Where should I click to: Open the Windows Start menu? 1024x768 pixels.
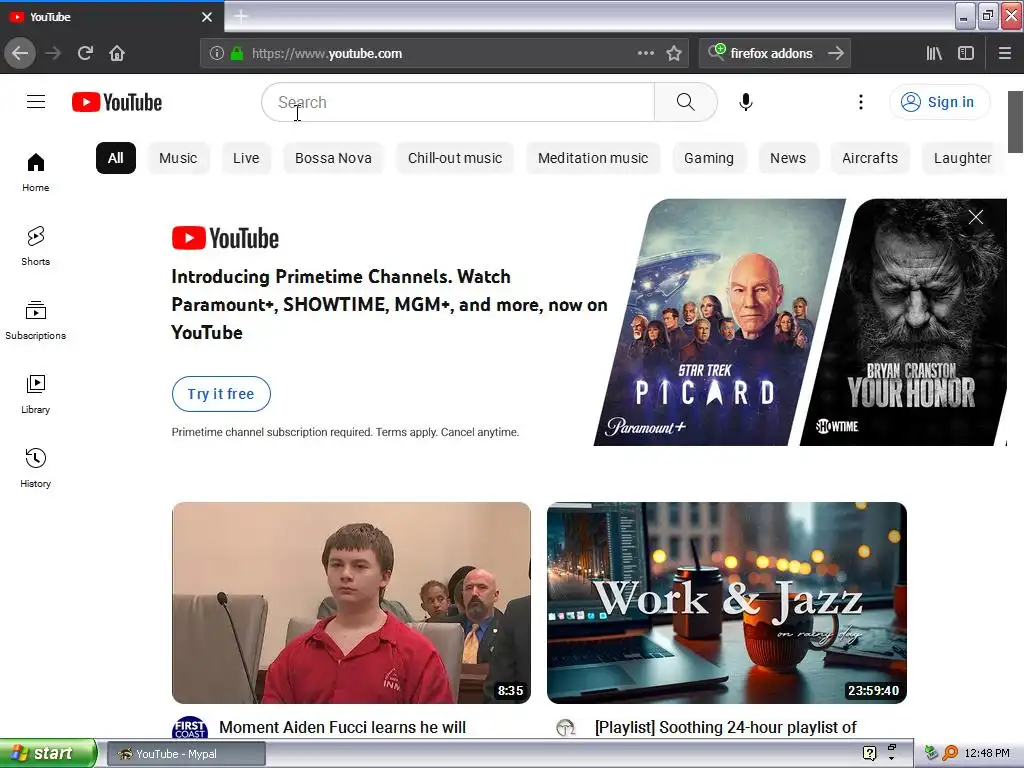tap(48, 754)
